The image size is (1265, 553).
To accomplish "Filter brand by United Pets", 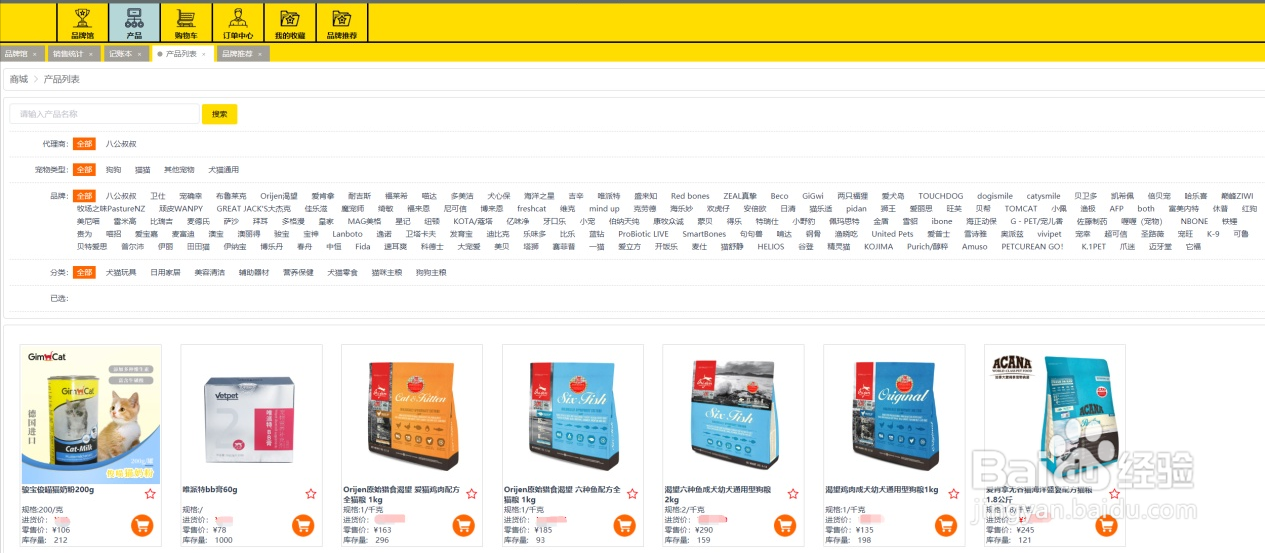I will (x=892, y=234).
